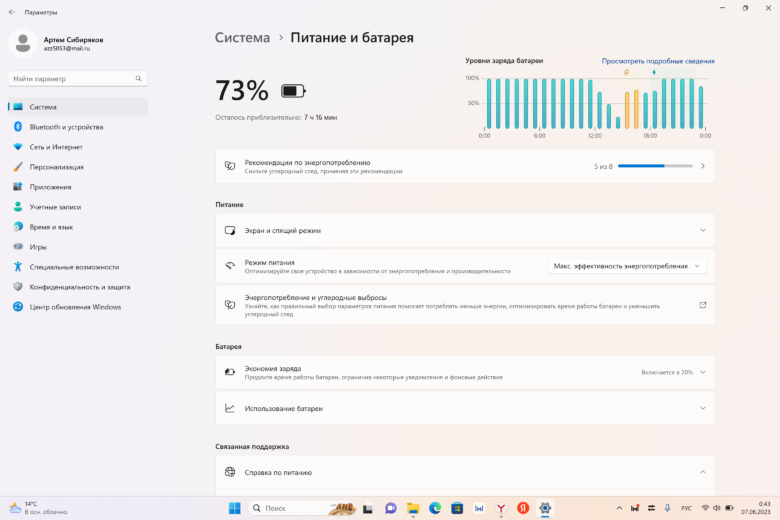Open Время и язык settings
The height and width of the screenshot is (520, 780).
78,227
